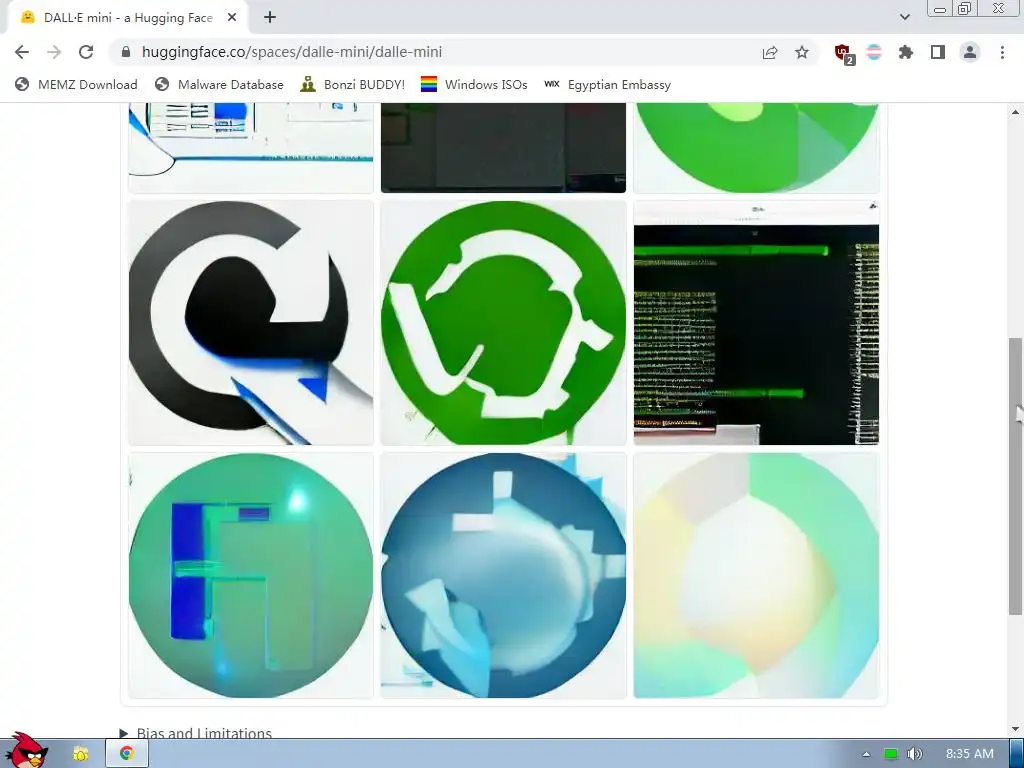1024x768 pixels.
Task: Close the DALL·E mini tab
Action: pos(232,18)
